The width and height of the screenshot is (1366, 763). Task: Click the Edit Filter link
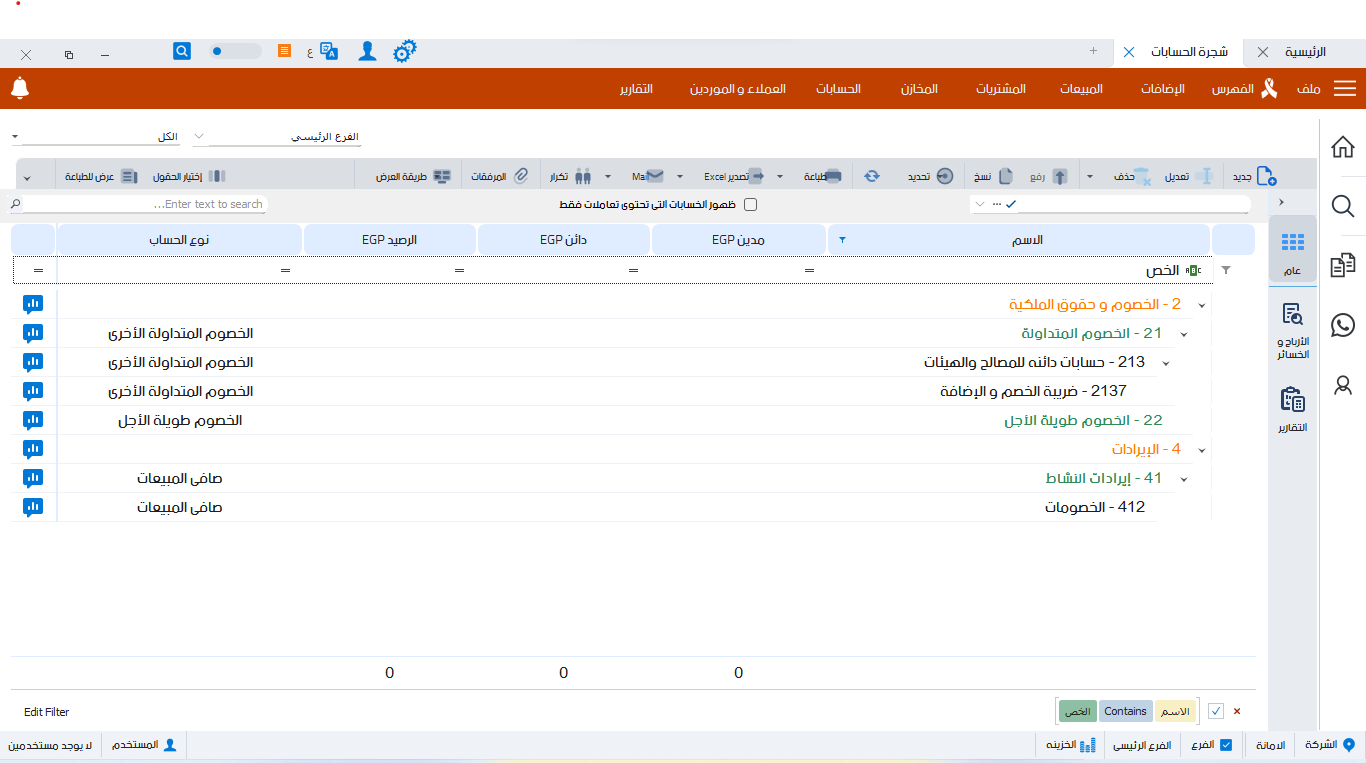coord(47,712)
